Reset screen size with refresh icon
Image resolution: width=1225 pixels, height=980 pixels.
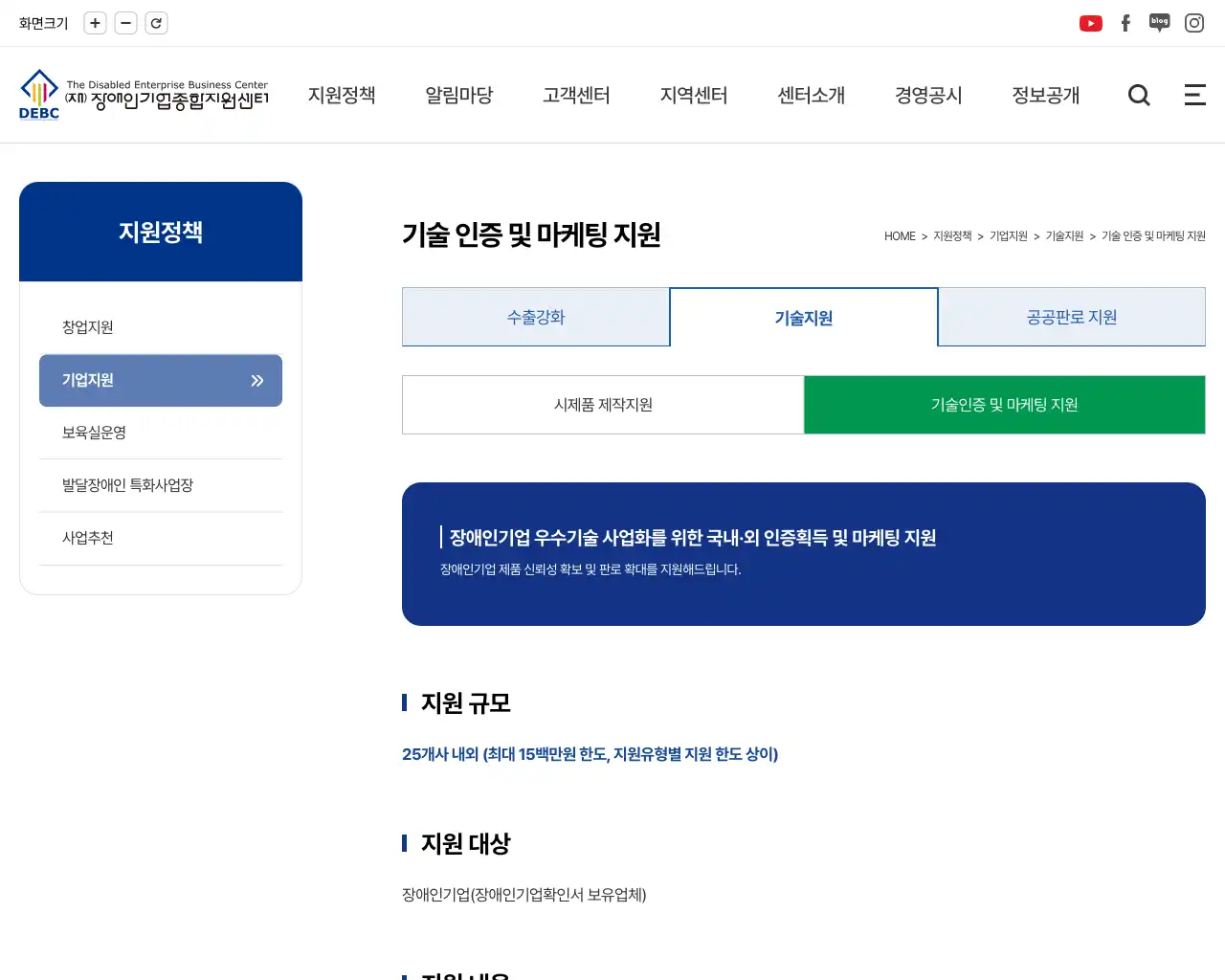[x=156, y=23]
